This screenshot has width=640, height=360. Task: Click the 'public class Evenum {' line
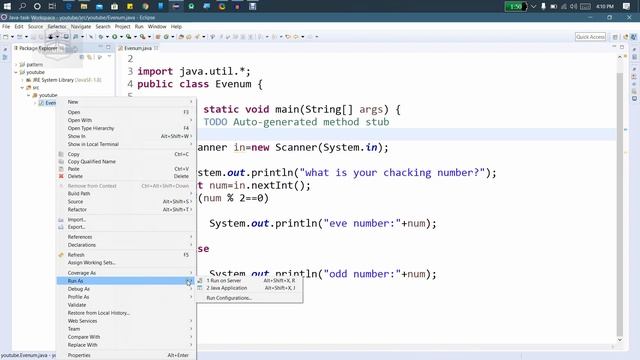click(x=200, y=84)
